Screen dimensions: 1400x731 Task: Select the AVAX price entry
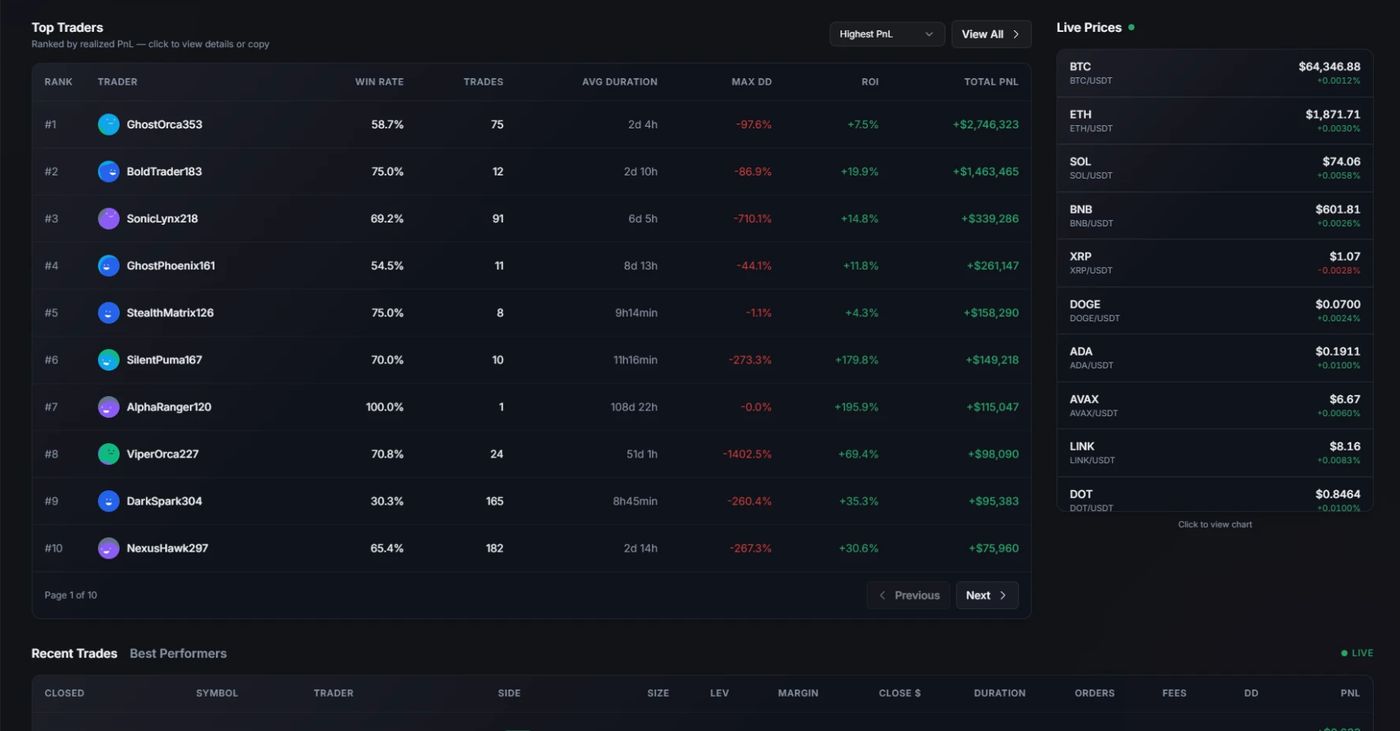tap(1215, 406)
